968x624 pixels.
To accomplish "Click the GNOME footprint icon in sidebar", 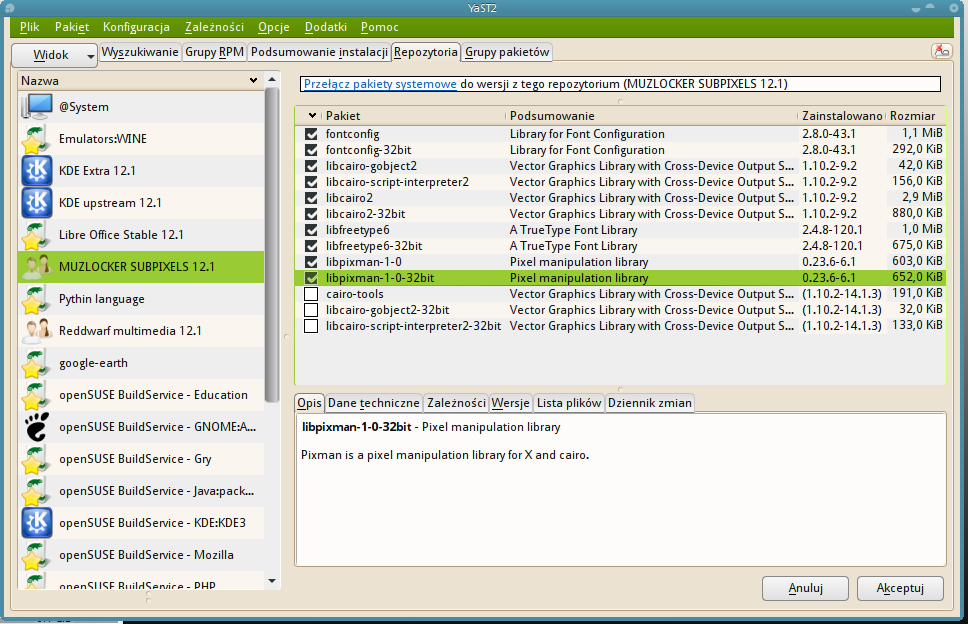I will click(x=36, y=427).
